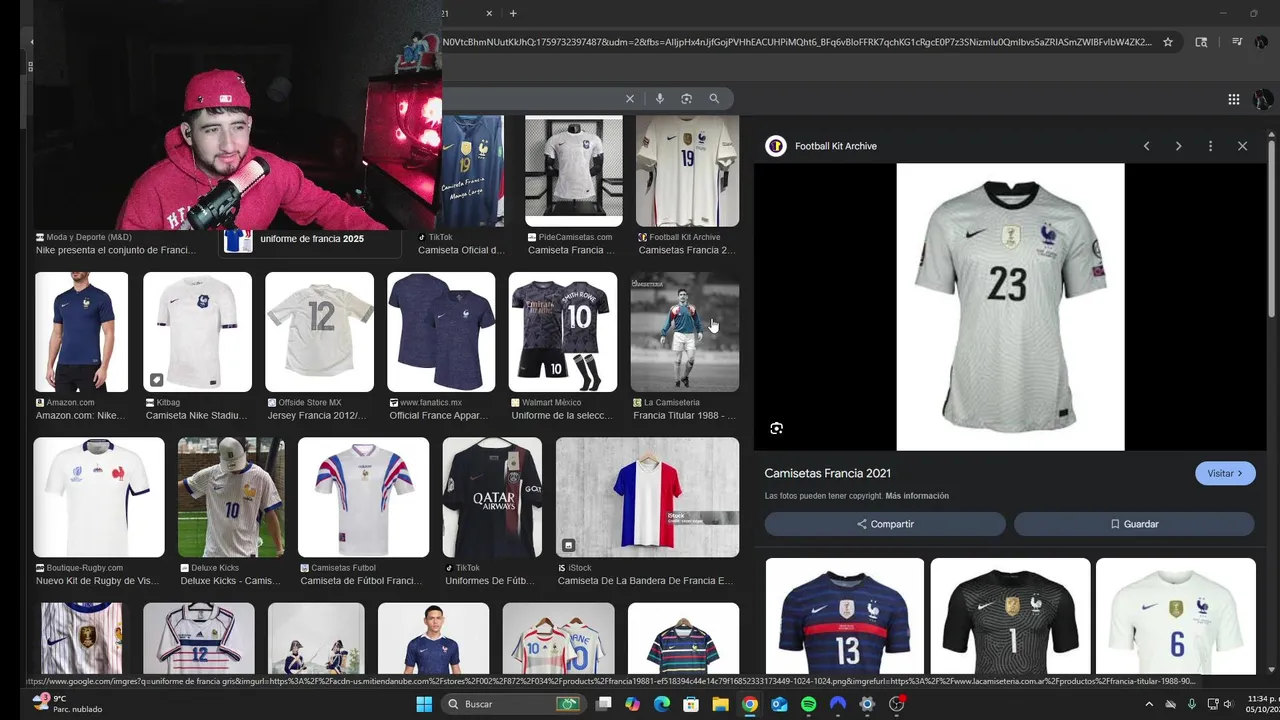Screen dimensions: 1280x720
Task: Close the current browser tab
Action: click(x=489, y=13)
